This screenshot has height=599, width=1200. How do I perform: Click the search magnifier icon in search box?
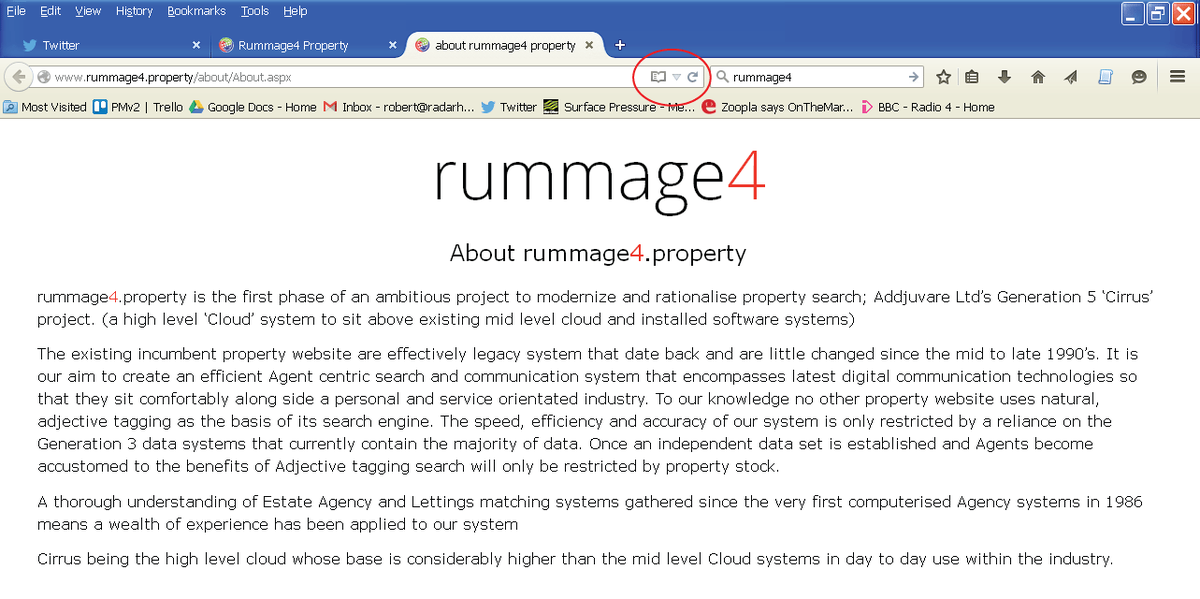tap(722, 77)
